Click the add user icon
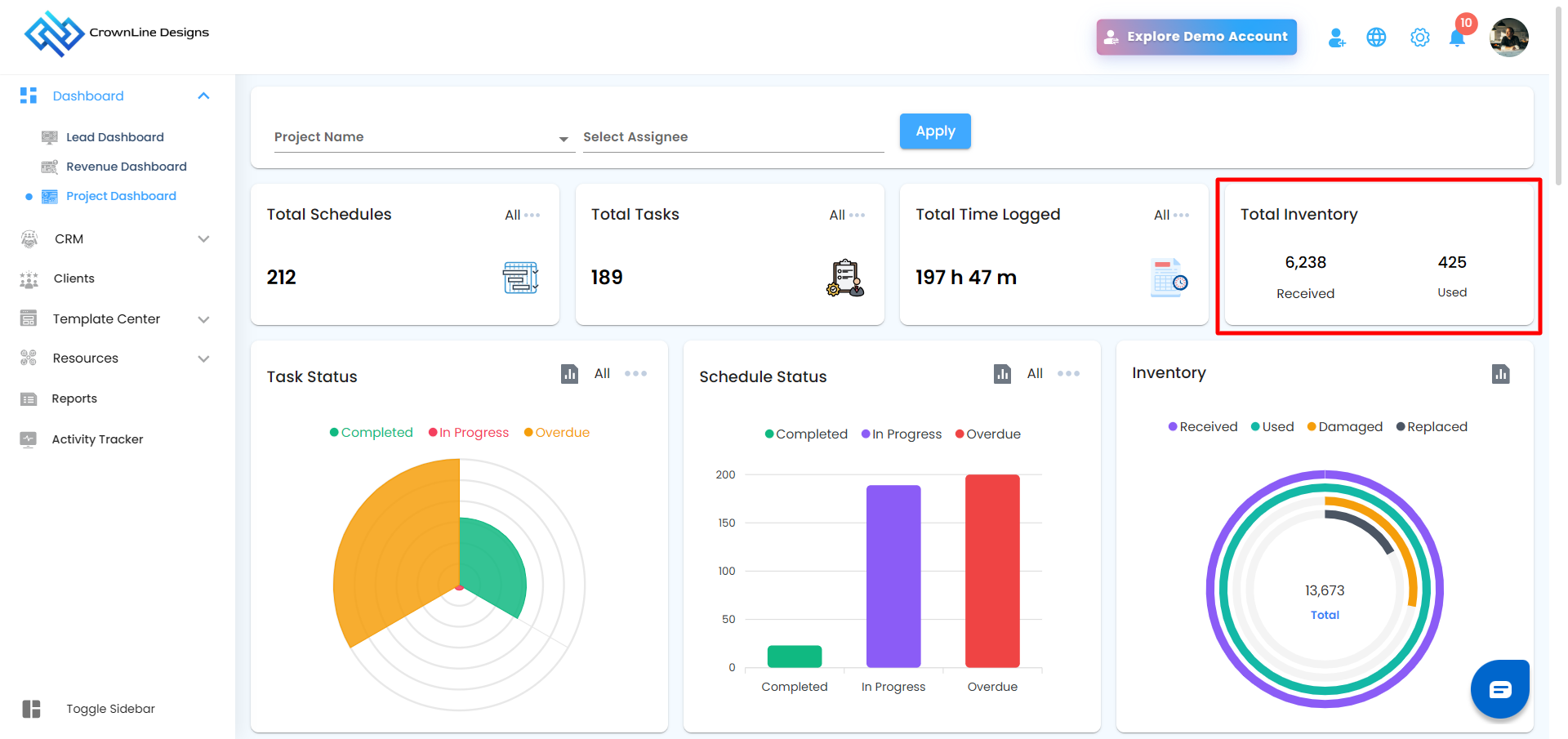The width and height of the screenshot is (1568, 739). click(x=1336, y=38)
